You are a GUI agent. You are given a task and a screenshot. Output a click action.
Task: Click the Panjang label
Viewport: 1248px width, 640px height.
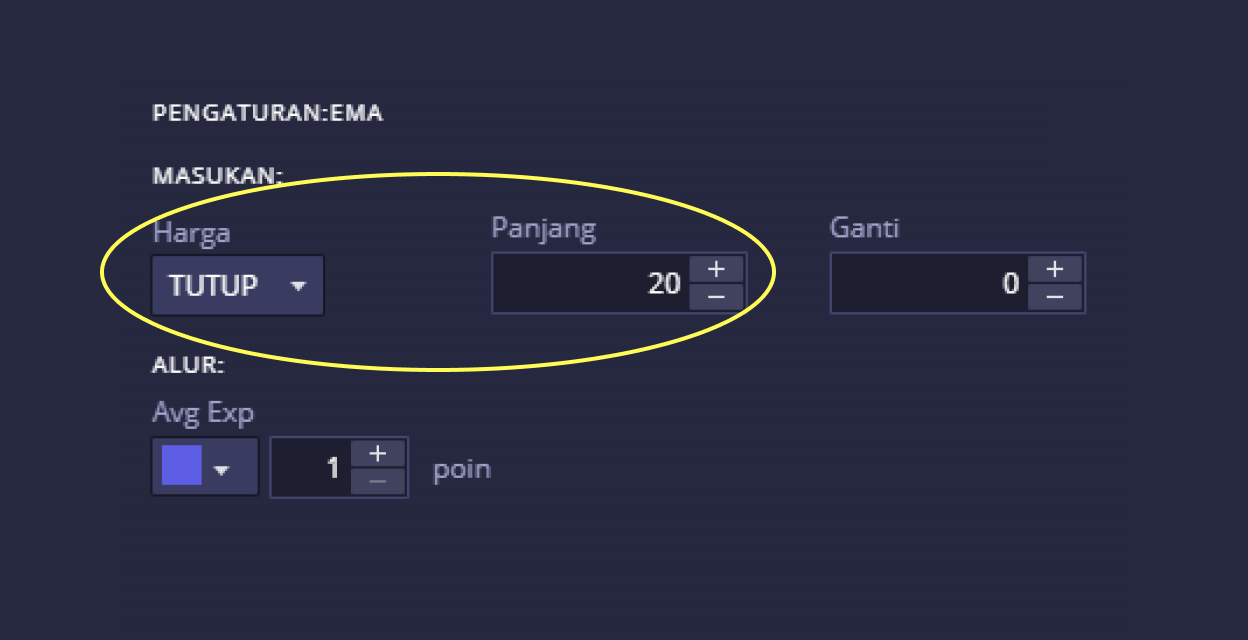pyautogui.click(x=543, y=228)
